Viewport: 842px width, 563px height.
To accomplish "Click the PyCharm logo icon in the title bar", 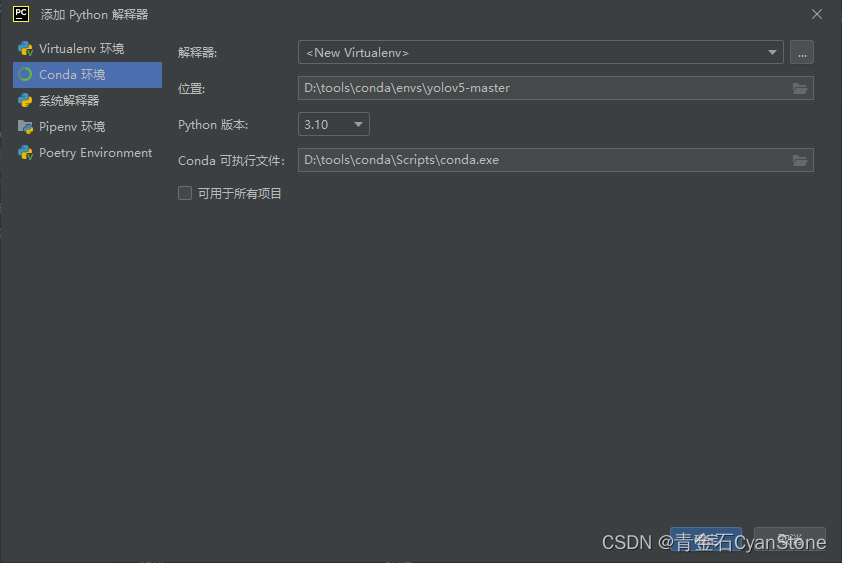I will point(21,14).
